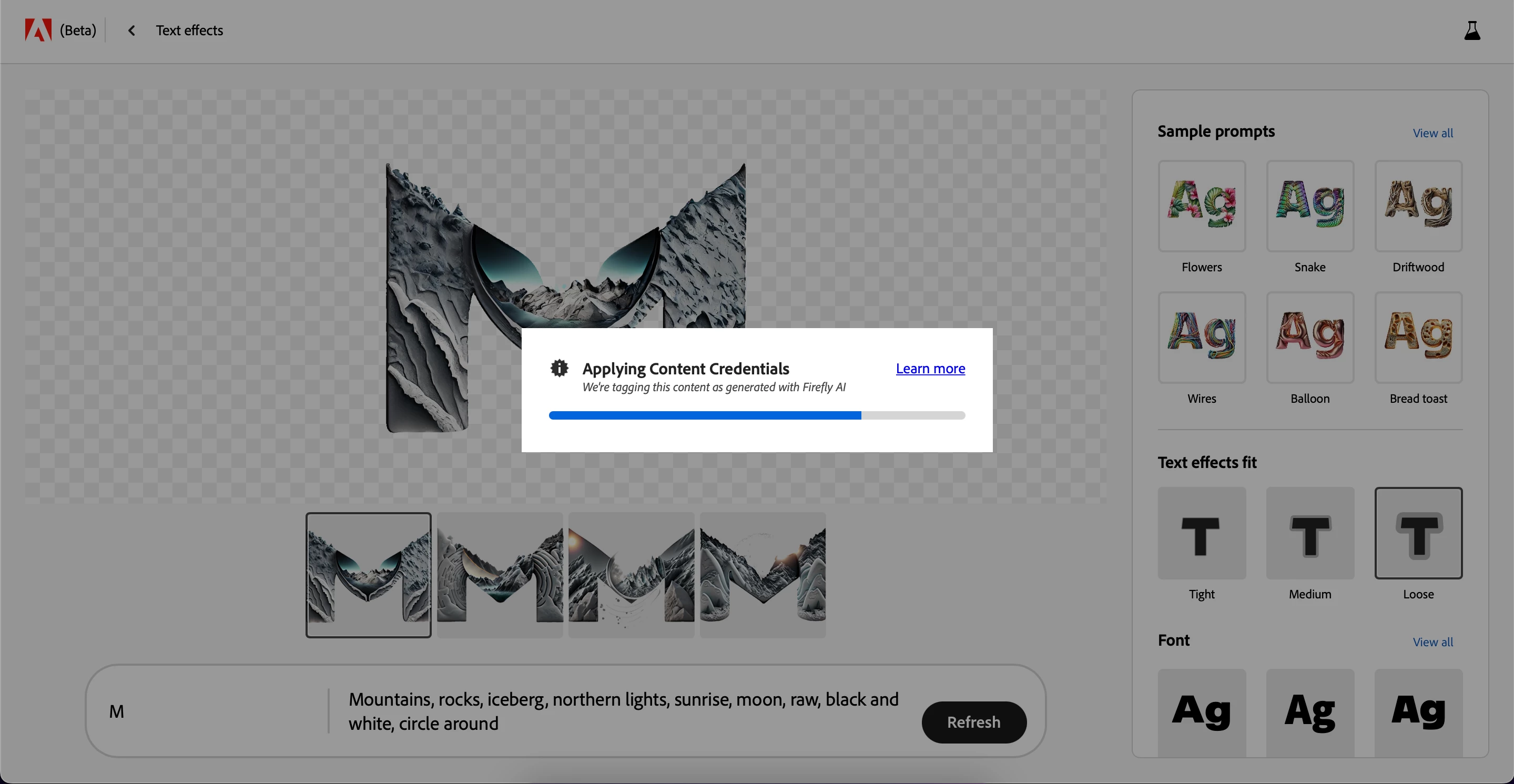The width and height of the screenshot is (1514, 784).
Task: Click the back arrow beside Text effects
Action: (x=131, y=30)
